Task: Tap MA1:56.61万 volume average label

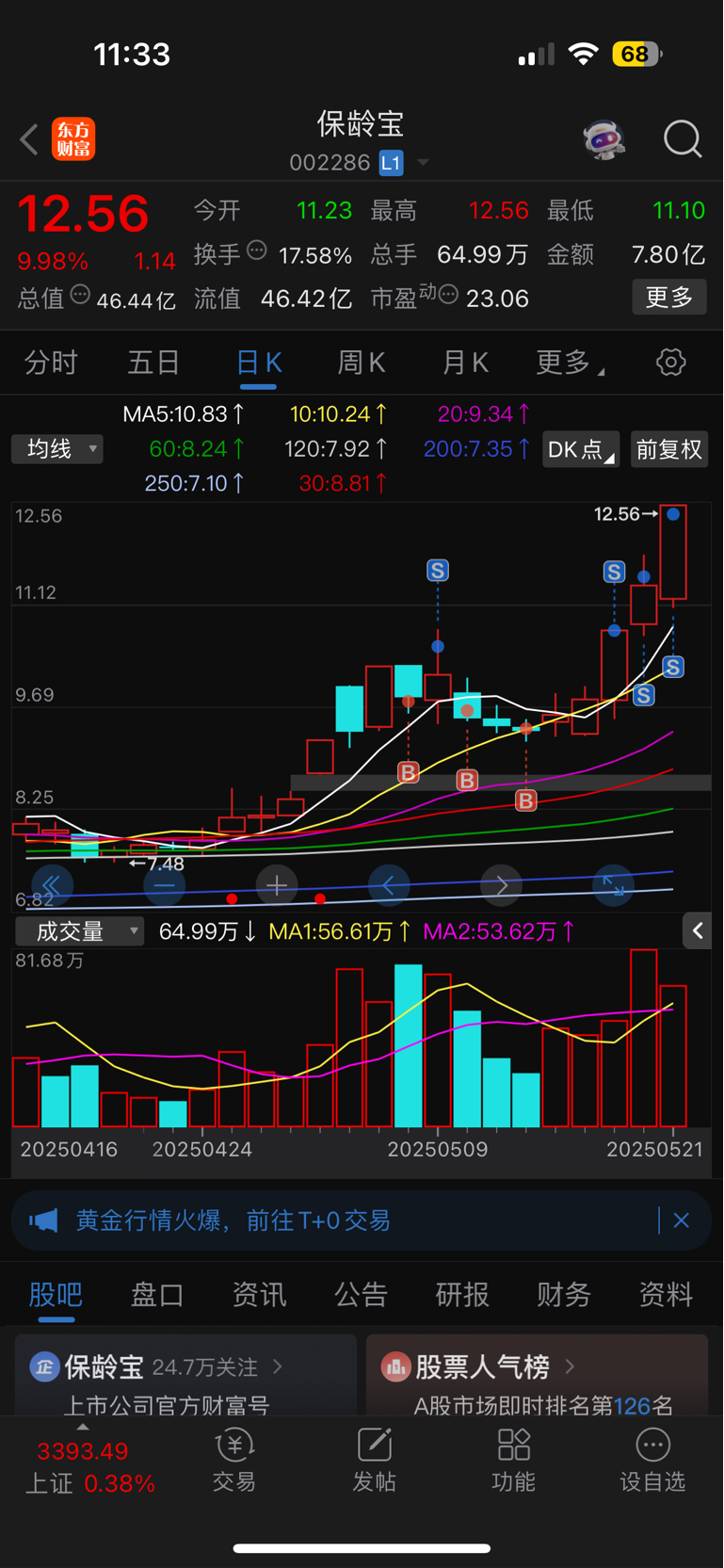Action: pyautogui.click(x=340, y=931)
